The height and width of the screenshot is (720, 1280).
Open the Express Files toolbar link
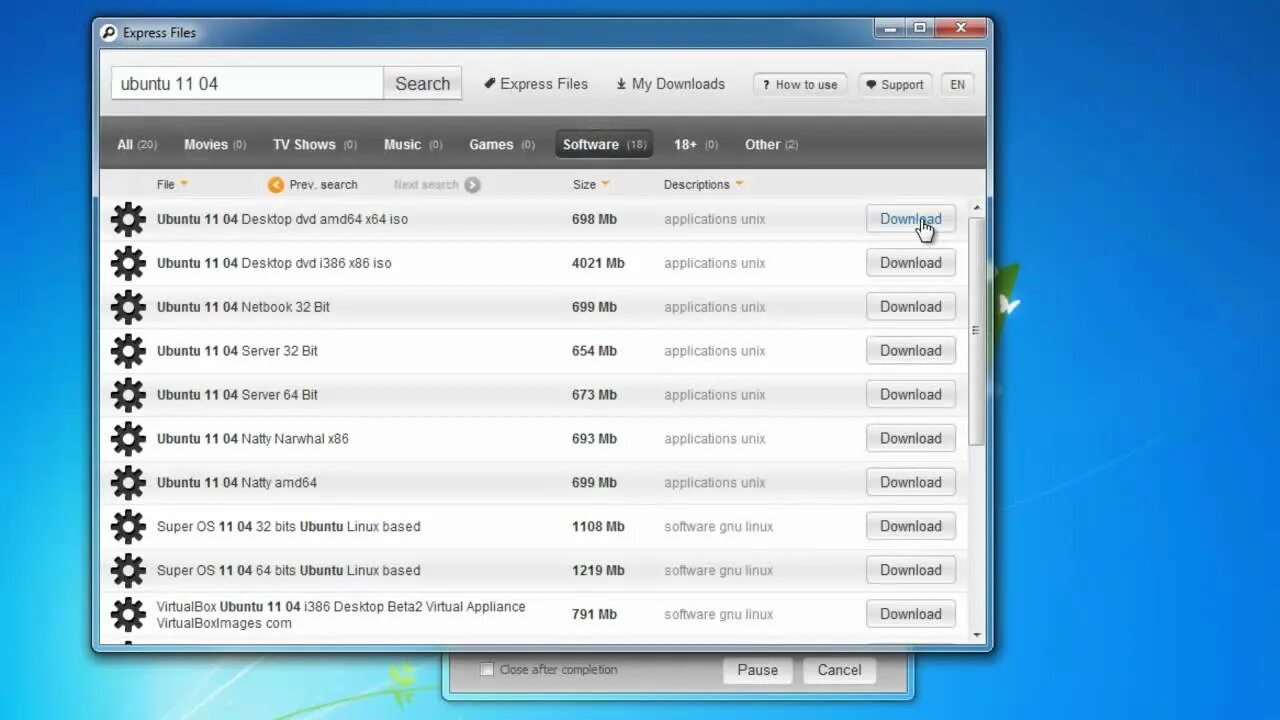pos(536,84)
